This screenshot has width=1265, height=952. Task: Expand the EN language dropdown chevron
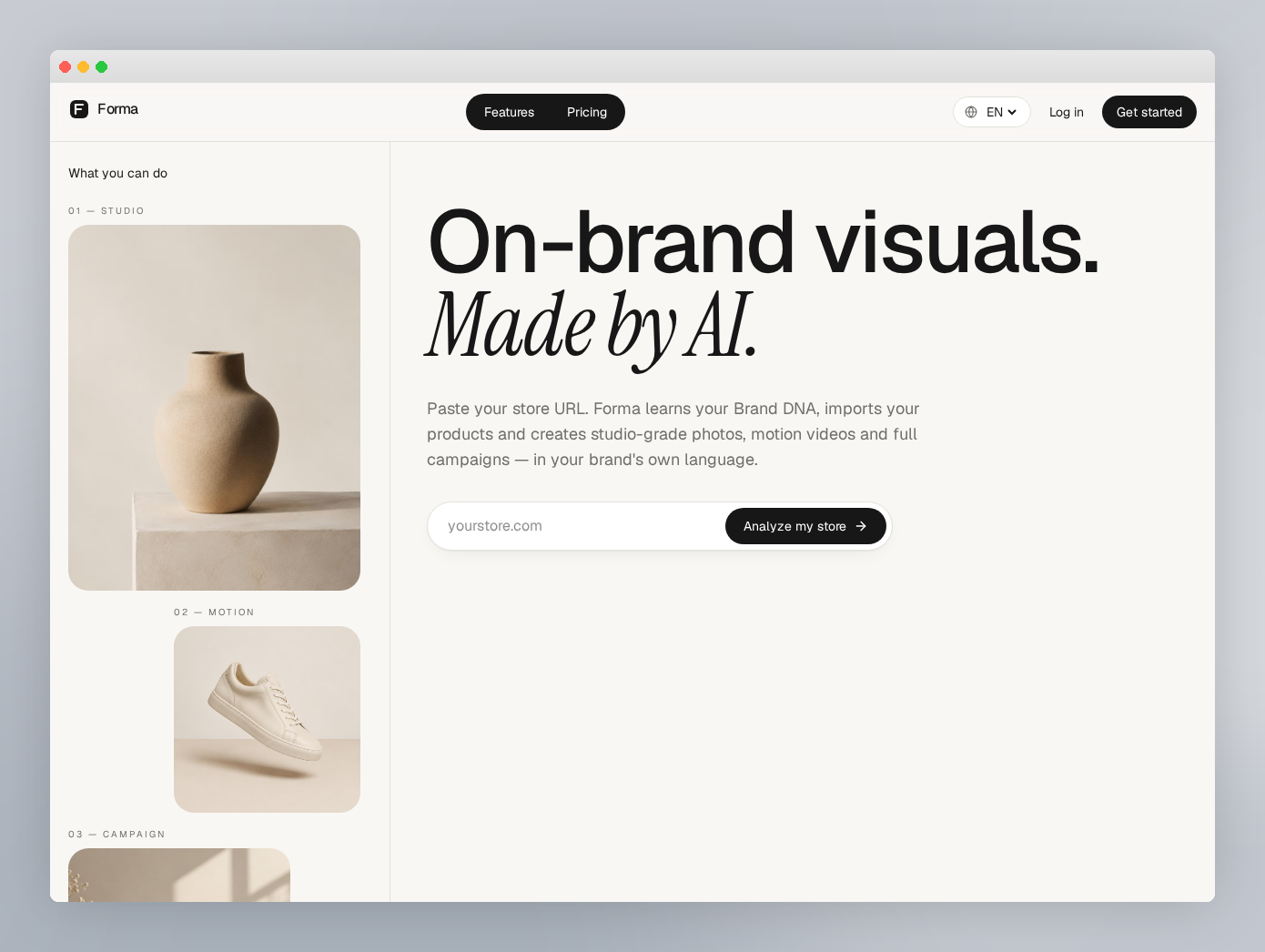click(x=1012, y=112)
